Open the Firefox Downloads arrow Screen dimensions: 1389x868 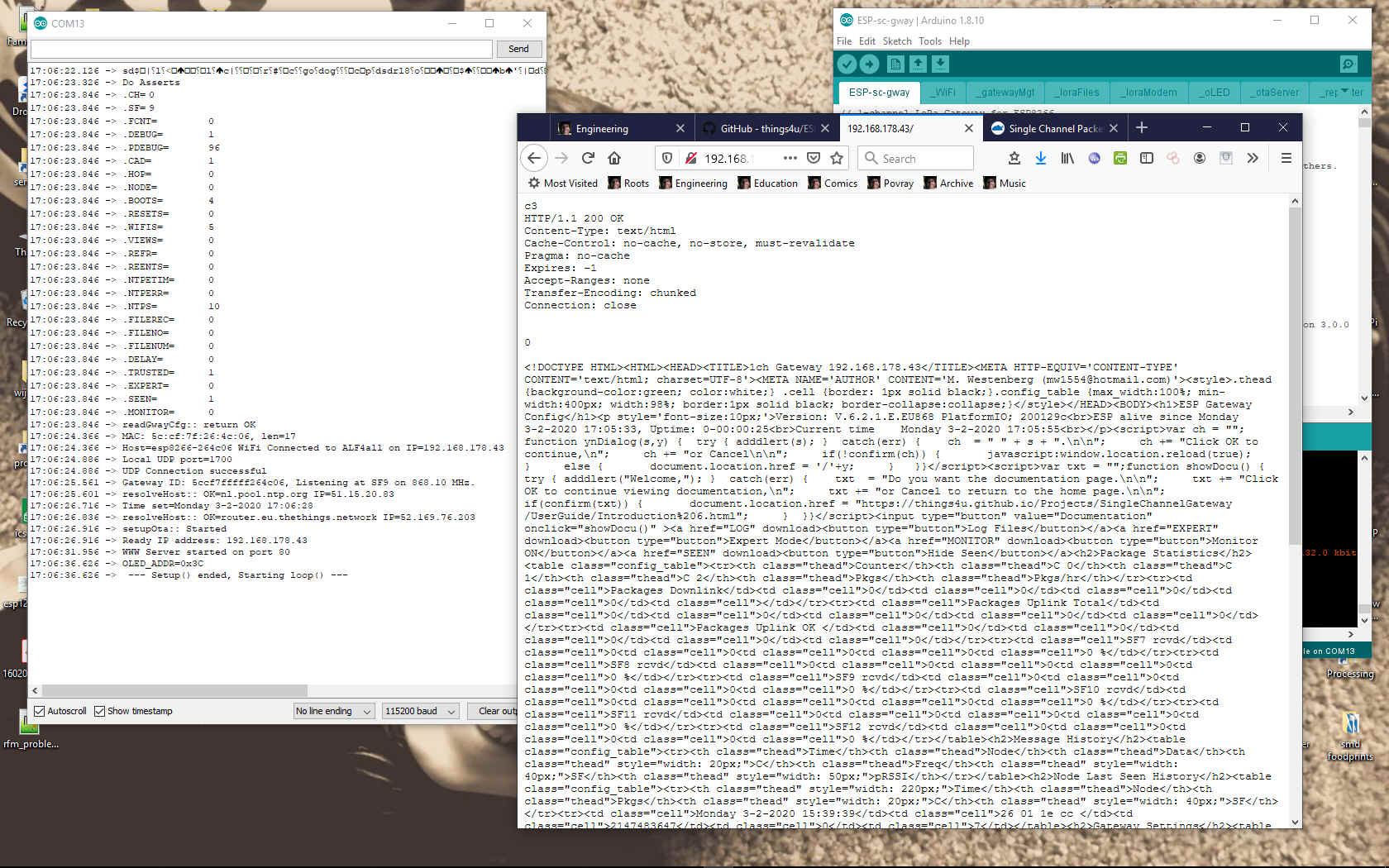click(x=1041, y=158)
